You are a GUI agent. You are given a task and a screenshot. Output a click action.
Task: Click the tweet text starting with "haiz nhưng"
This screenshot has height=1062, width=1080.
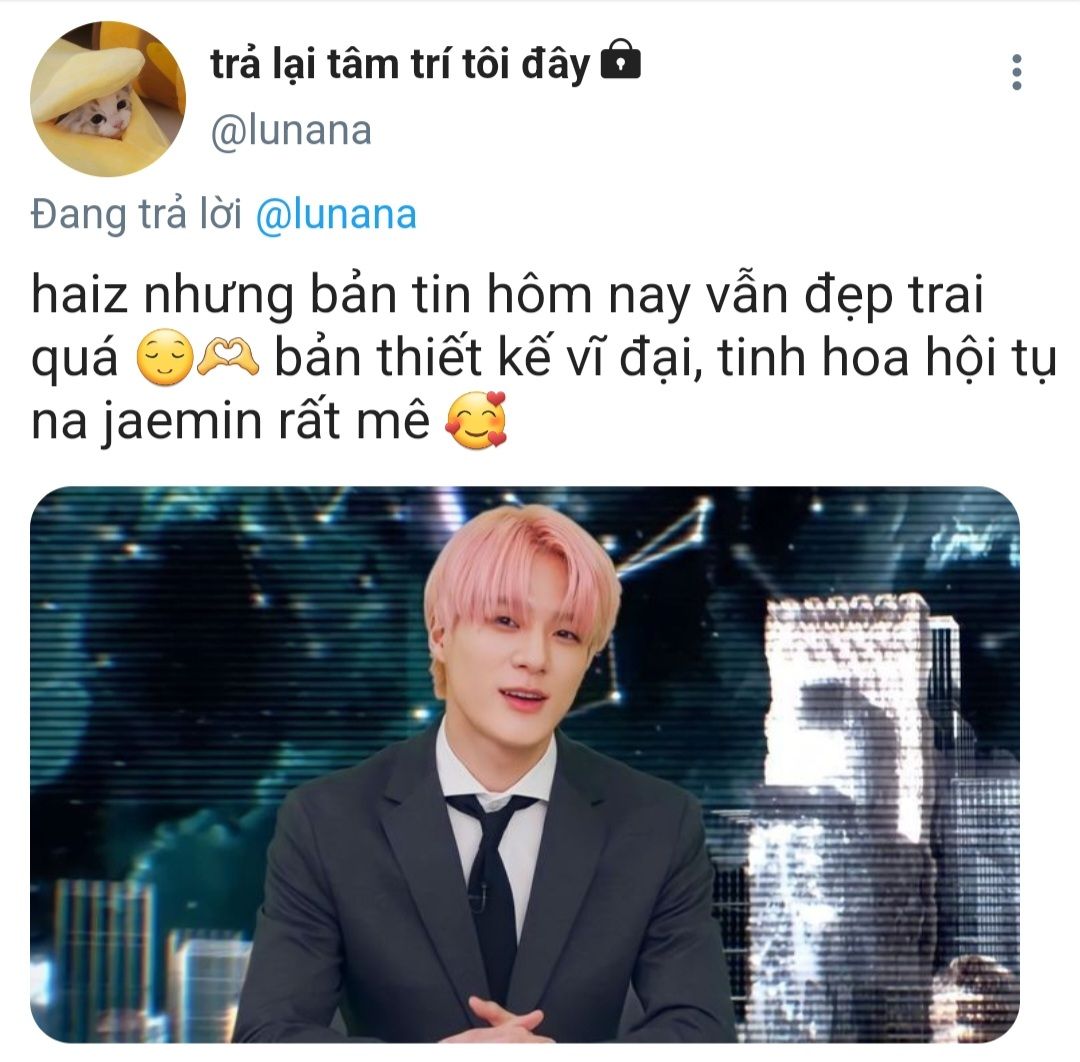[544, 357]
